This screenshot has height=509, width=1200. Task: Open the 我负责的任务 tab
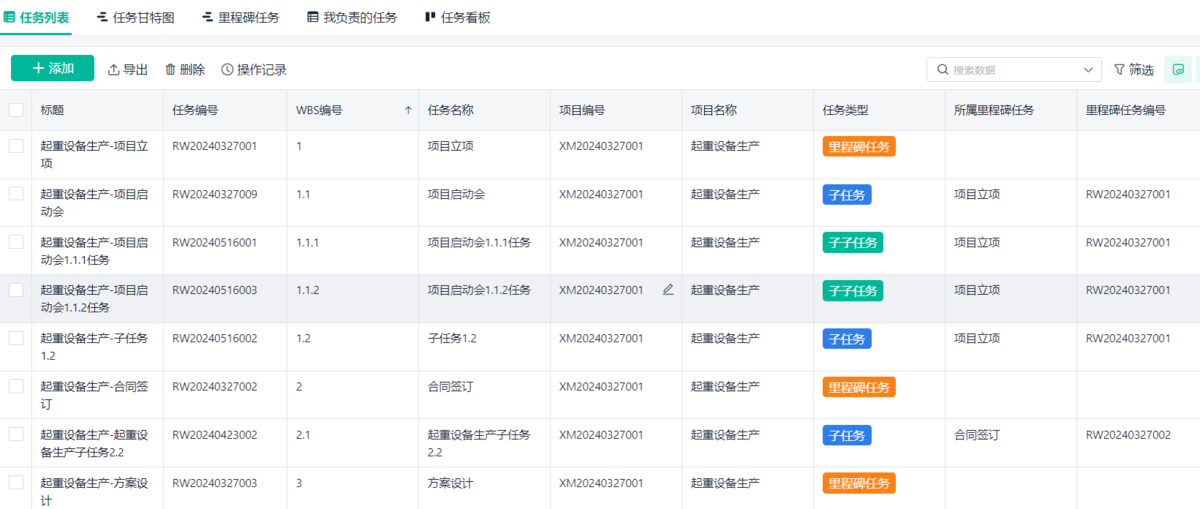pos(352,17)
